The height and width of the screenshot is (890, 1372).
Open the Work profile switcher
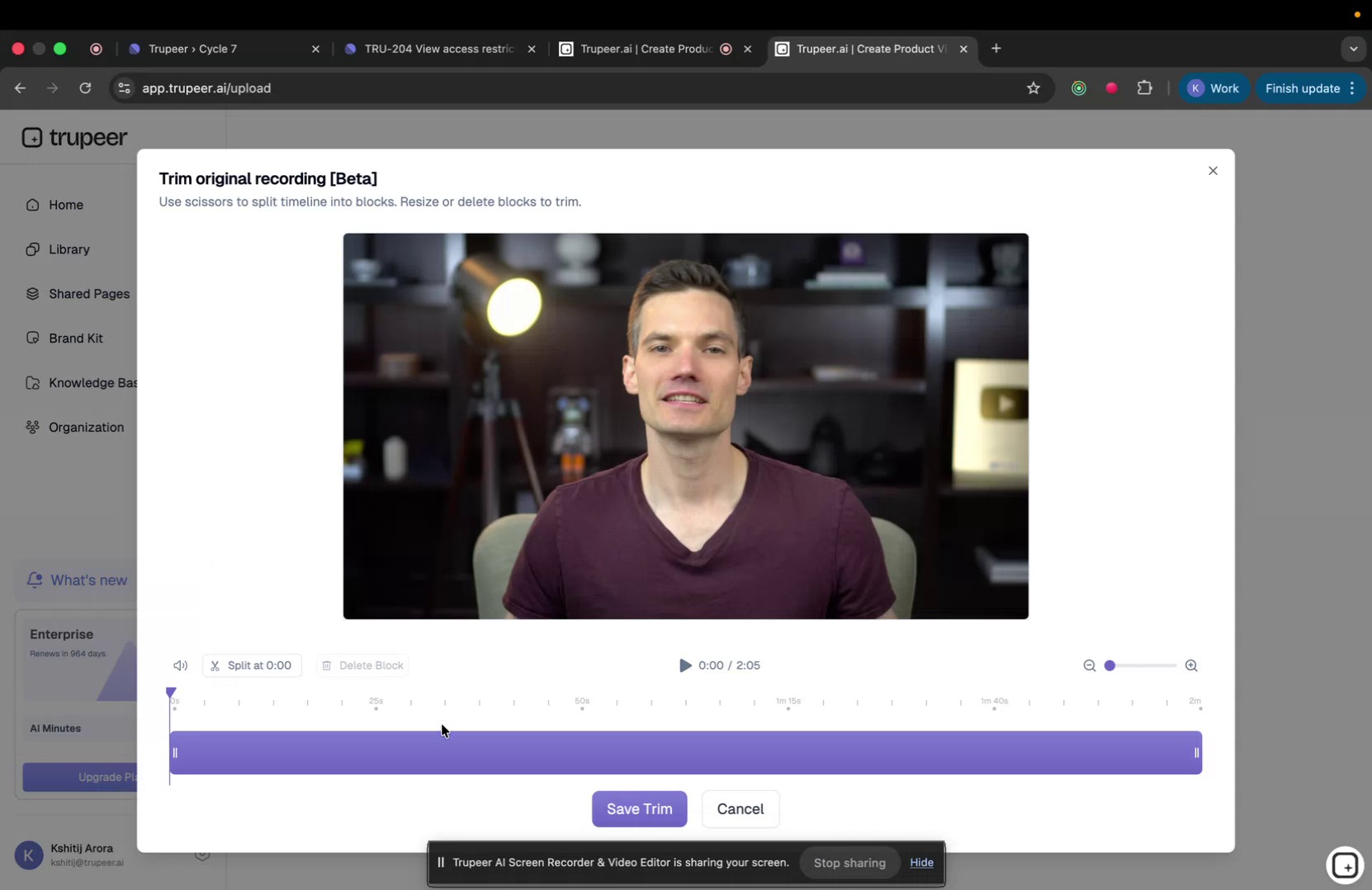pyautogui.click(x=1215, y=88)
